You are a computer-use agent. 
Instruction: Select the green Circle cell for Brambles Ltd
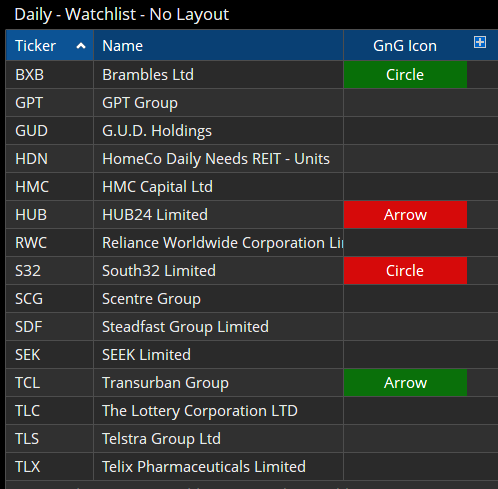tap(405, 75)
